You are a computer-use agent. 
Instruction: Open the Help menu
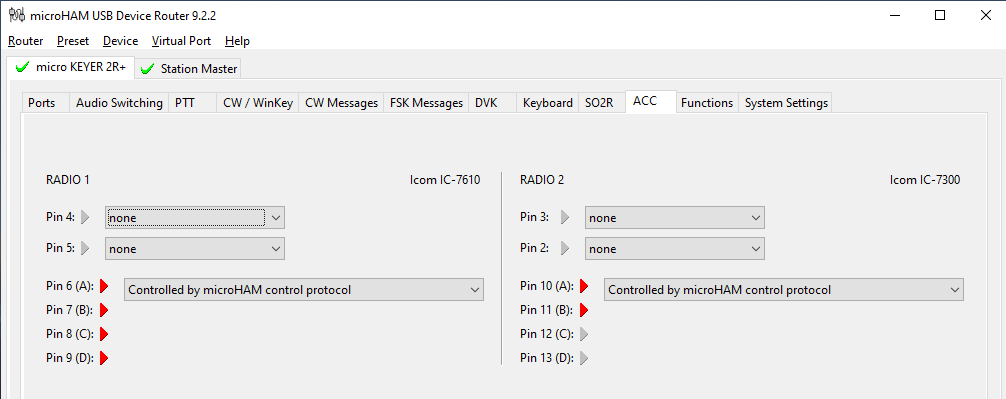[237, 40]
